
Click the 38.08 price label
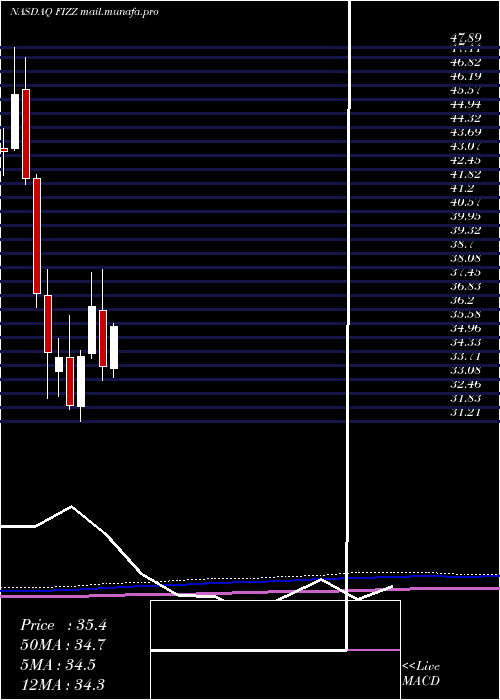coord(465,258)
